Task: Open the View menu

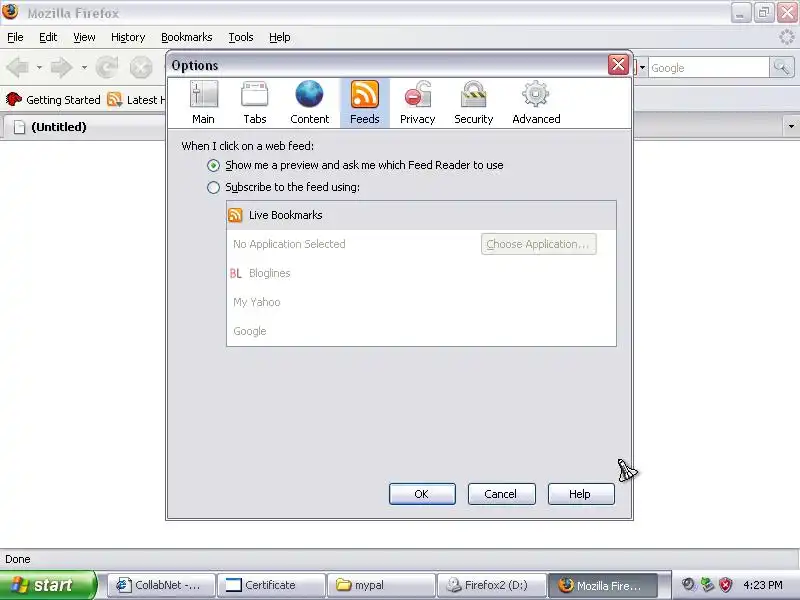Action: point(84,37)
